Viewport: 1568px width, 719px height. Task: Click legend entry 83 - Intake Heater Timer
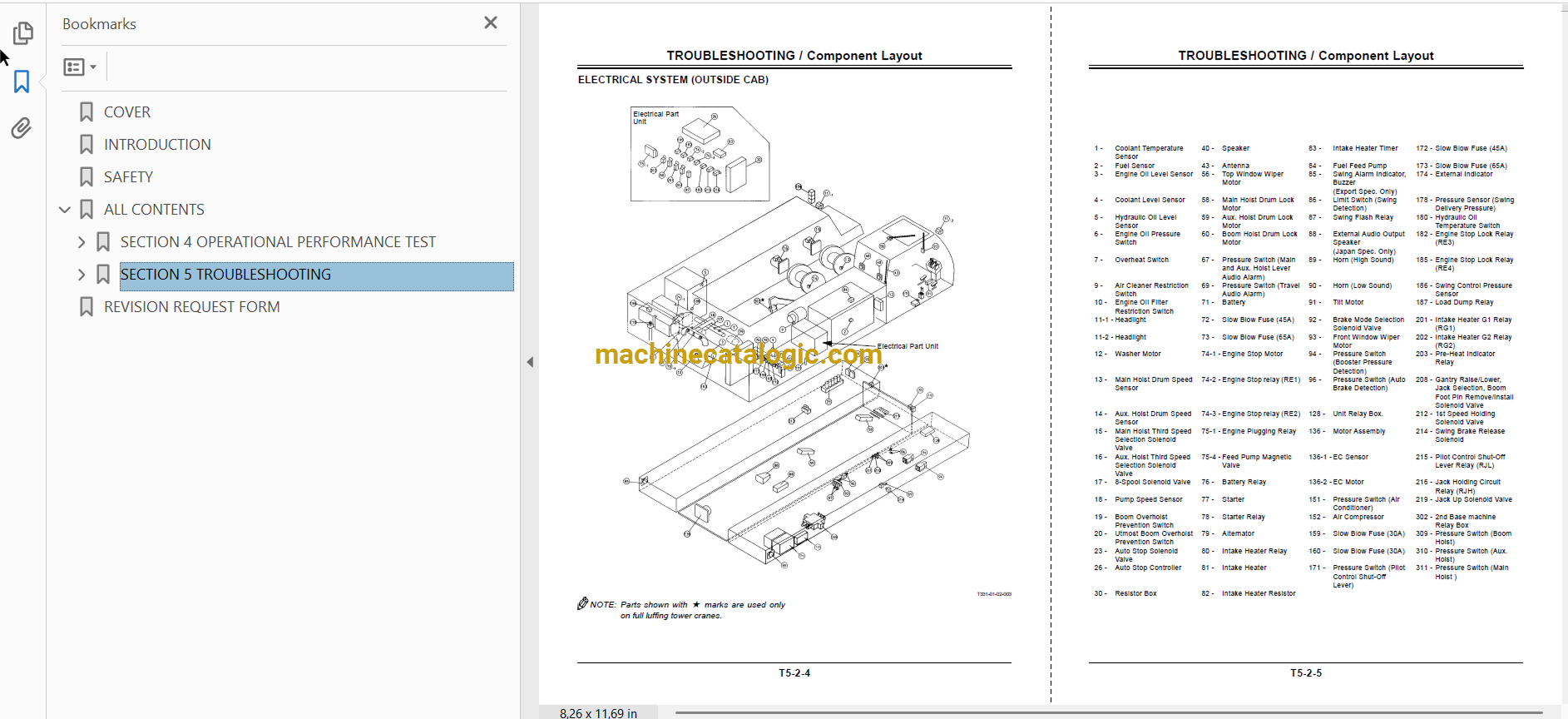click(x=1353, y=148)
